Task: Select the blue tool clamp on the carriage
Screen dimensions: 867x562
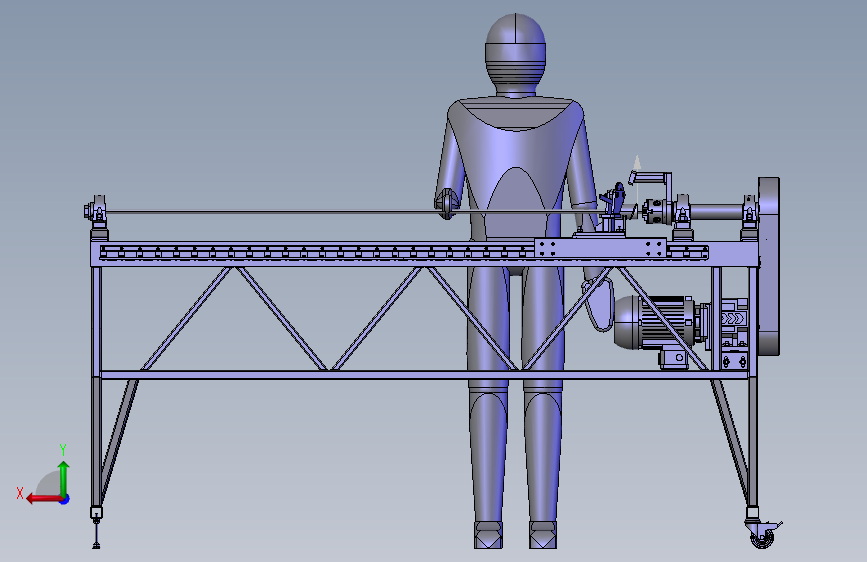Action: 614,202
